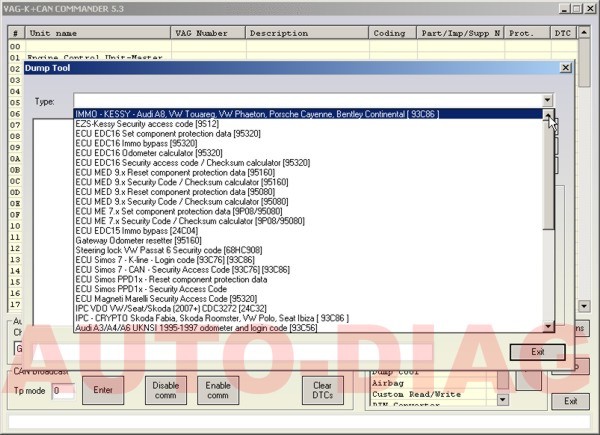Screen dimensions: 600x435
Task: Select EDC16 Security access code / Checksum calculator
Action: (308, 163)
